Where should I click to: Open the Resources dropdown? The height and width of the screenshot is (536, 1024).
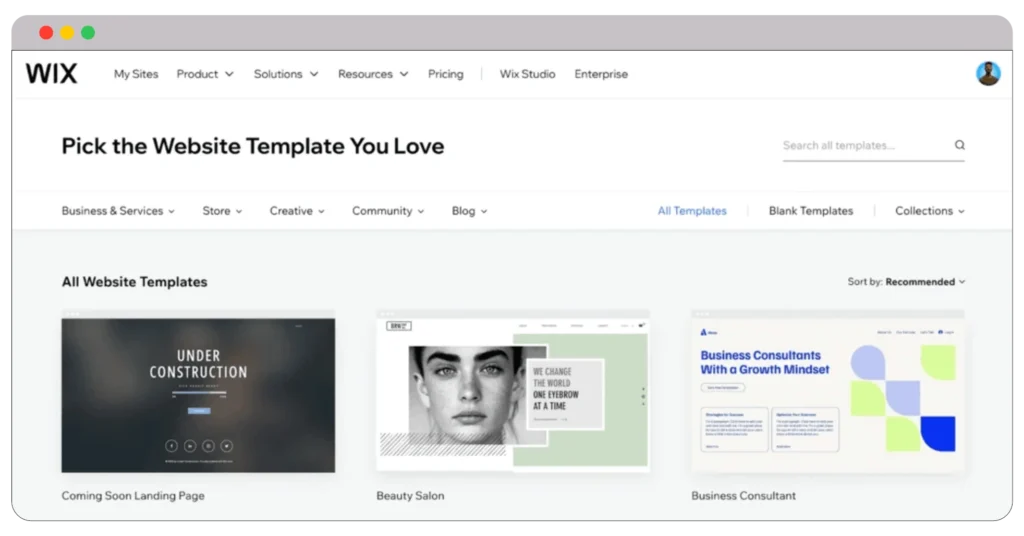click(372, 74)
